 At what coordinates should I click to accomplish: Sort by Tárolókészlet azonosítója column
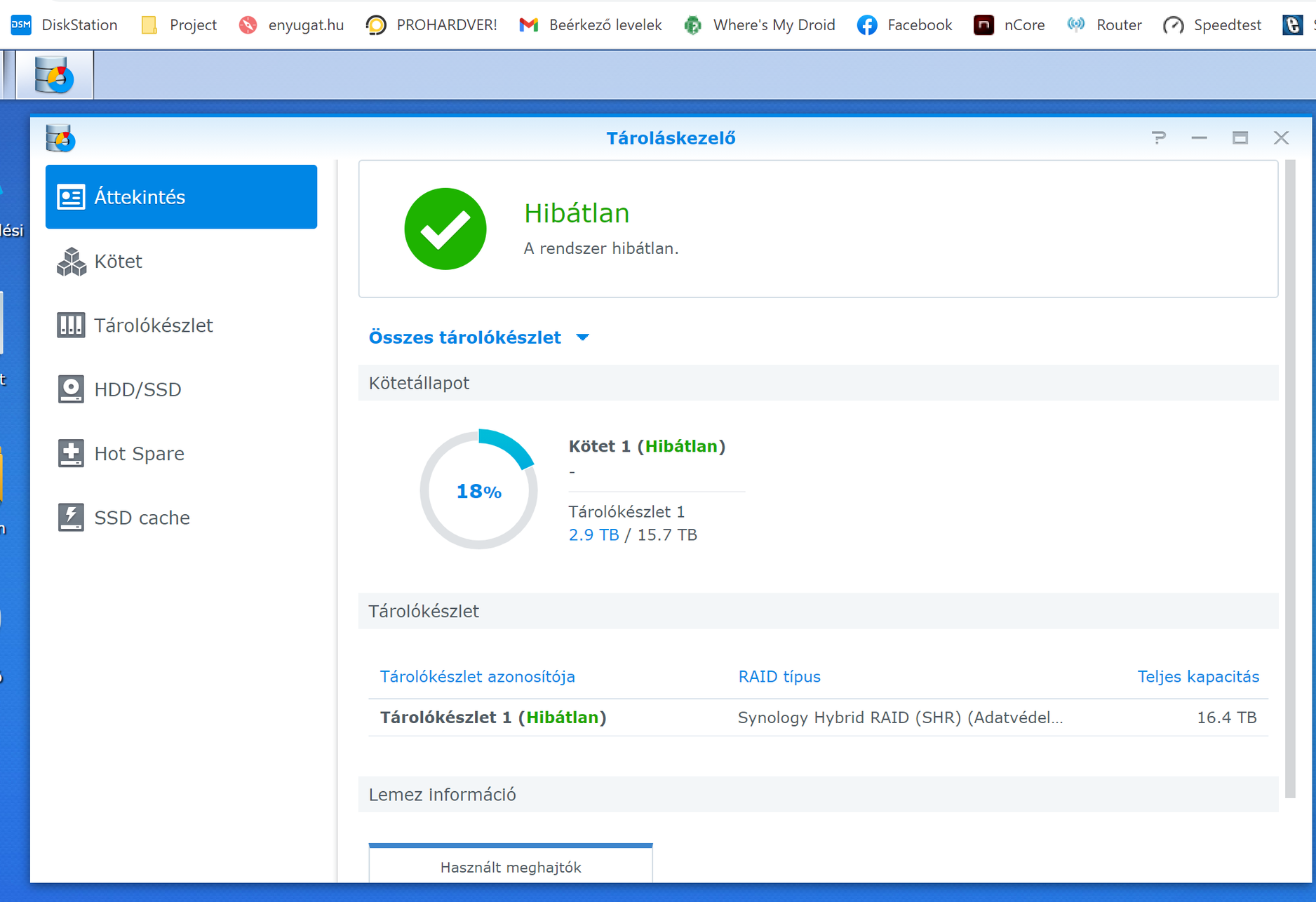pyautogui.click(x=478, y=677)
